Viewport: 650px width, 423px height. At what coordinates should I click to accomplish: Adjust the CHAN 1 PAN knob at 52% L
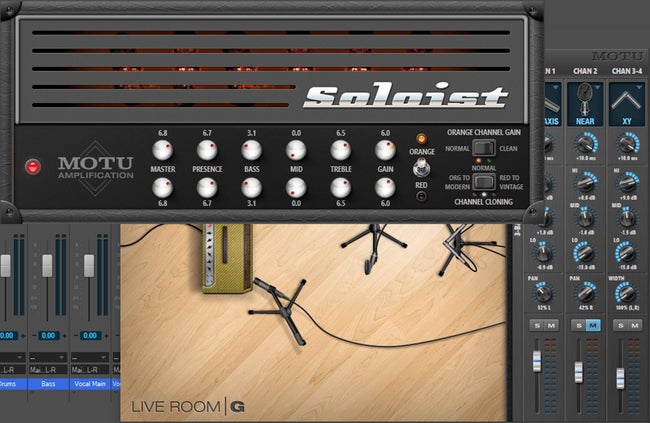[x=543, y=293]
